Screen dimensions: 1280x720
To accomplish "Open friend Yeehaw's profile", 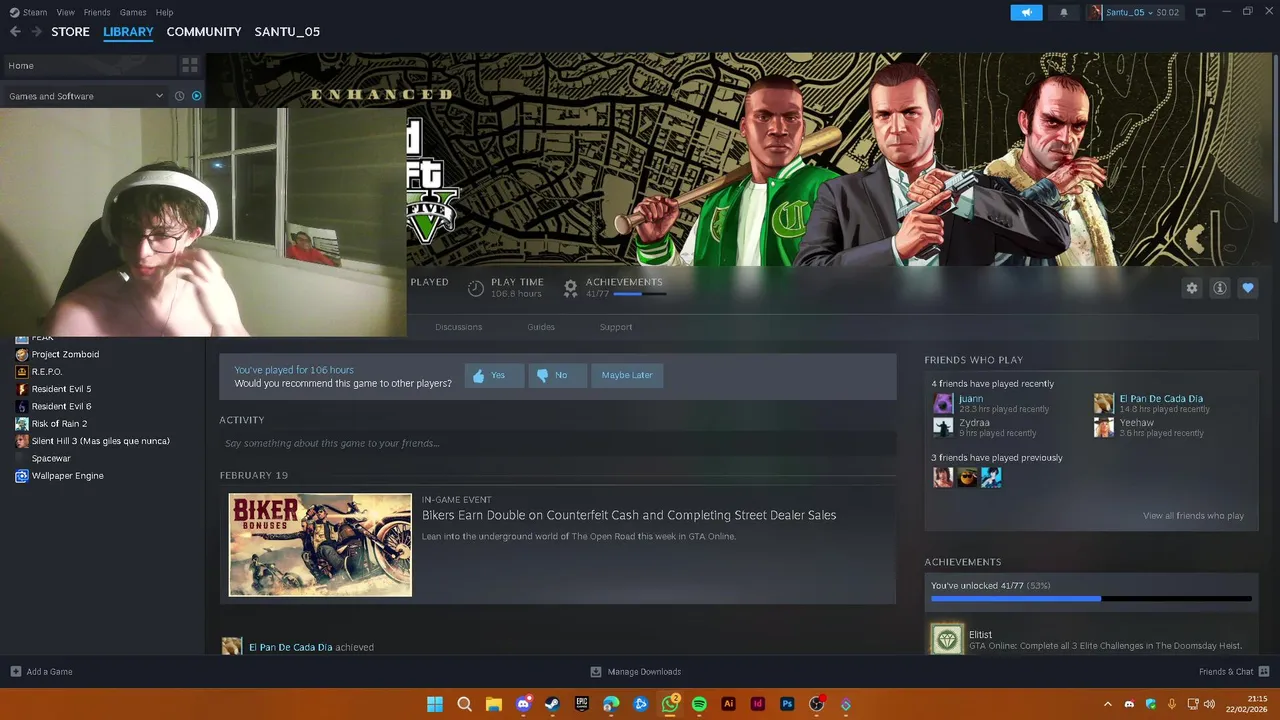I will pyautogui.click(x=1136, y=423).
